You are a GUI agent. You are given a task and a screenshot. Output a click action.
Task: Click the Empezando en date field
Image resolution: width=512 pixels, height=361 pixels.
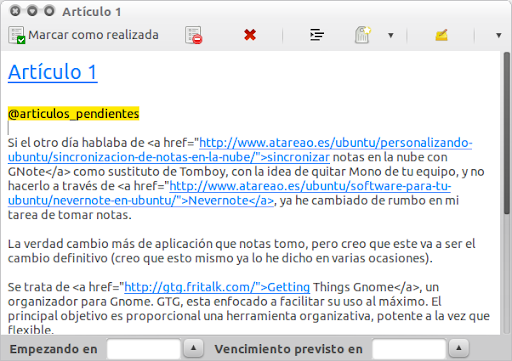pos(144,349)
